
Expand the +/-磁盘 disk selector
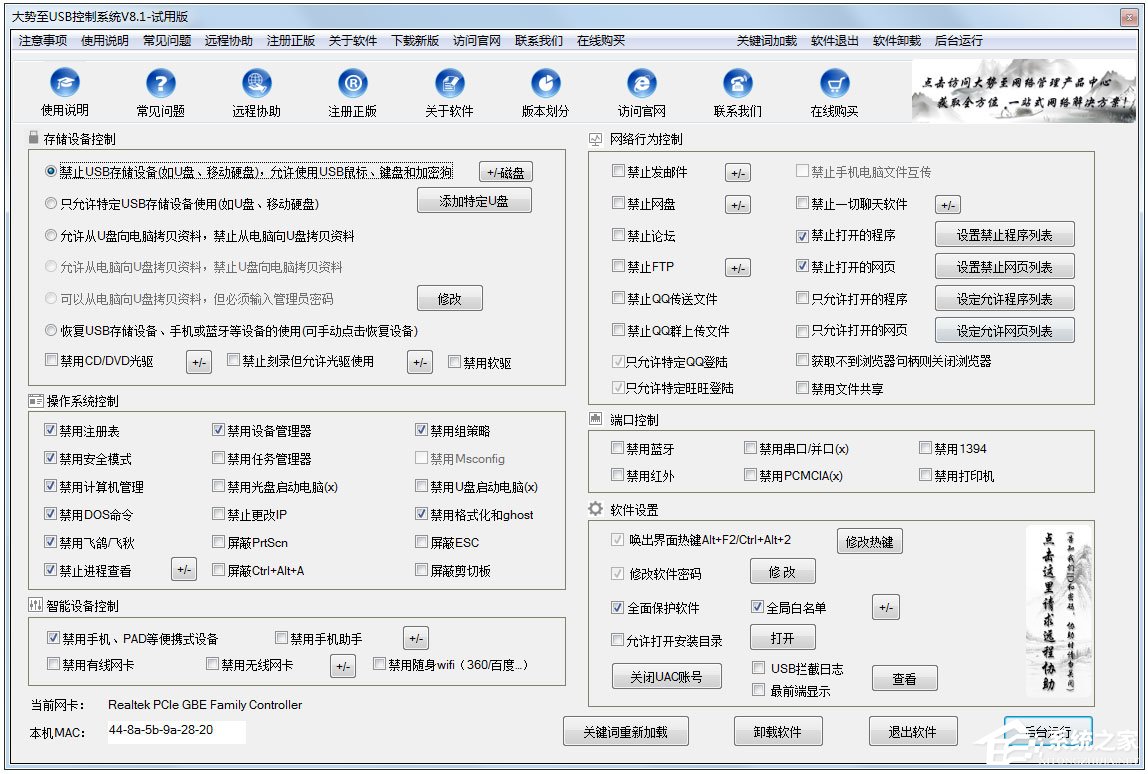pyautogui.click(x=505, y=171)
